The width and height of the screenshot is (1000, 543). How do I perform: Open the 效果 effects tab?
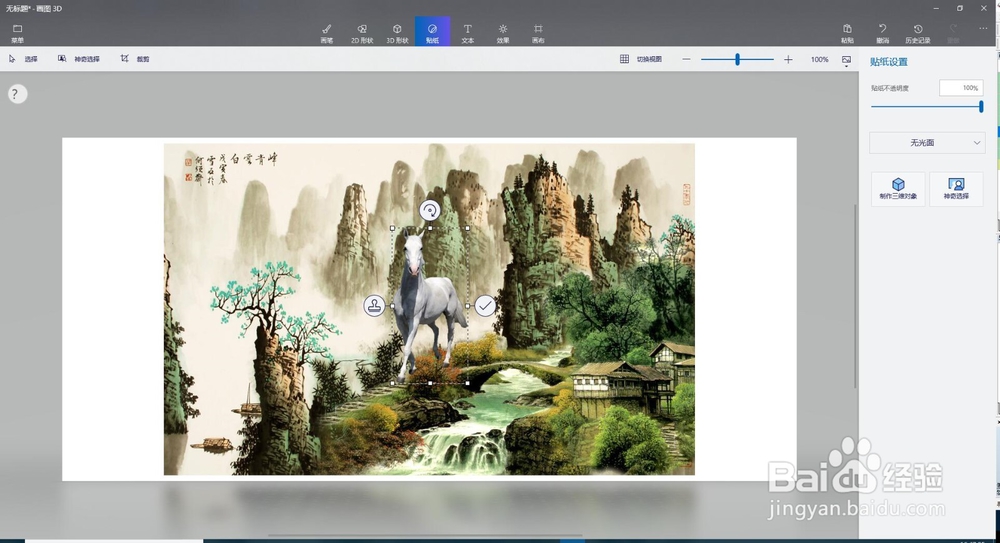pos(503,33)
